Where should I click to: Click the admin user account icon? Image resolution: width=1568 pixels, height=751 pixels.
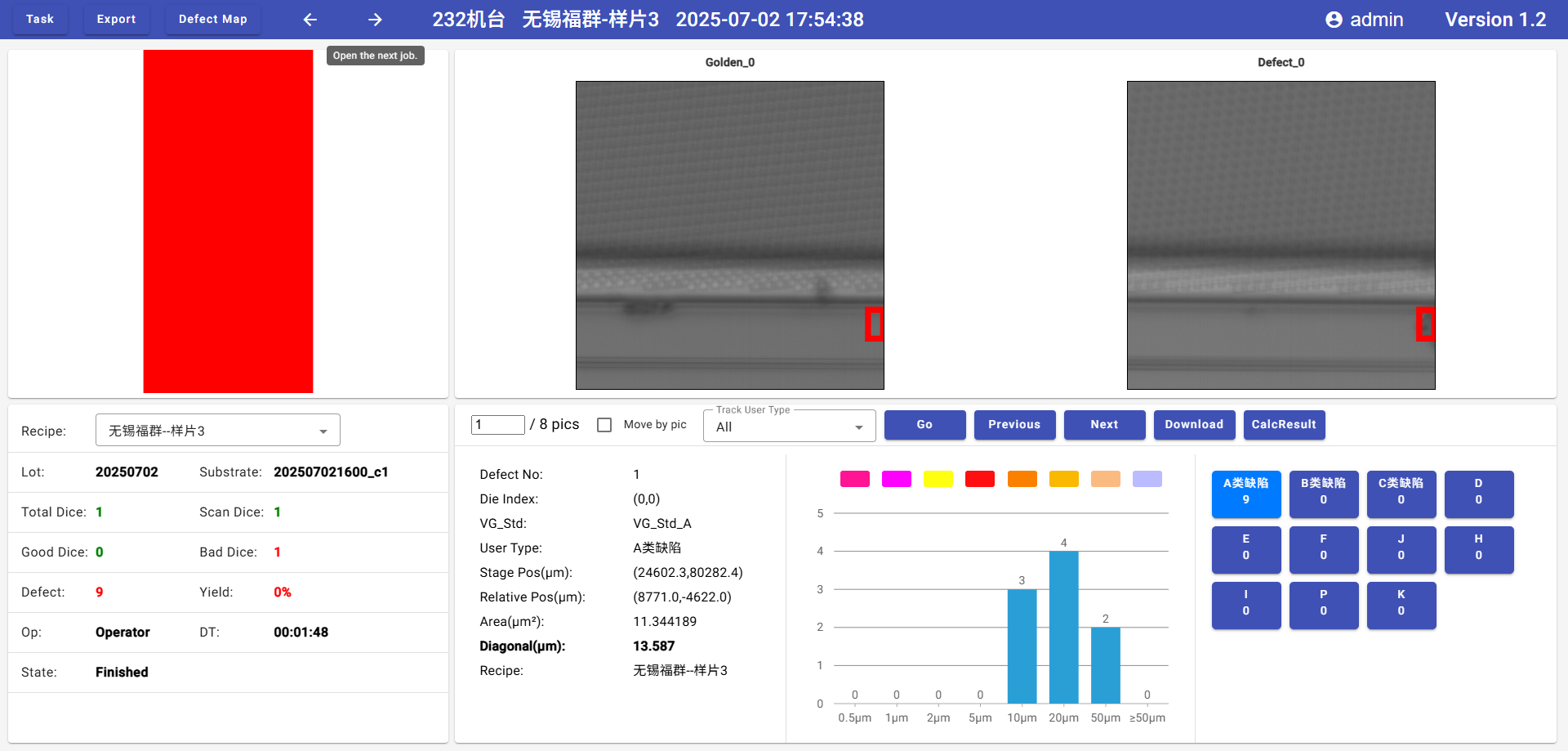tap(1334, 20)
